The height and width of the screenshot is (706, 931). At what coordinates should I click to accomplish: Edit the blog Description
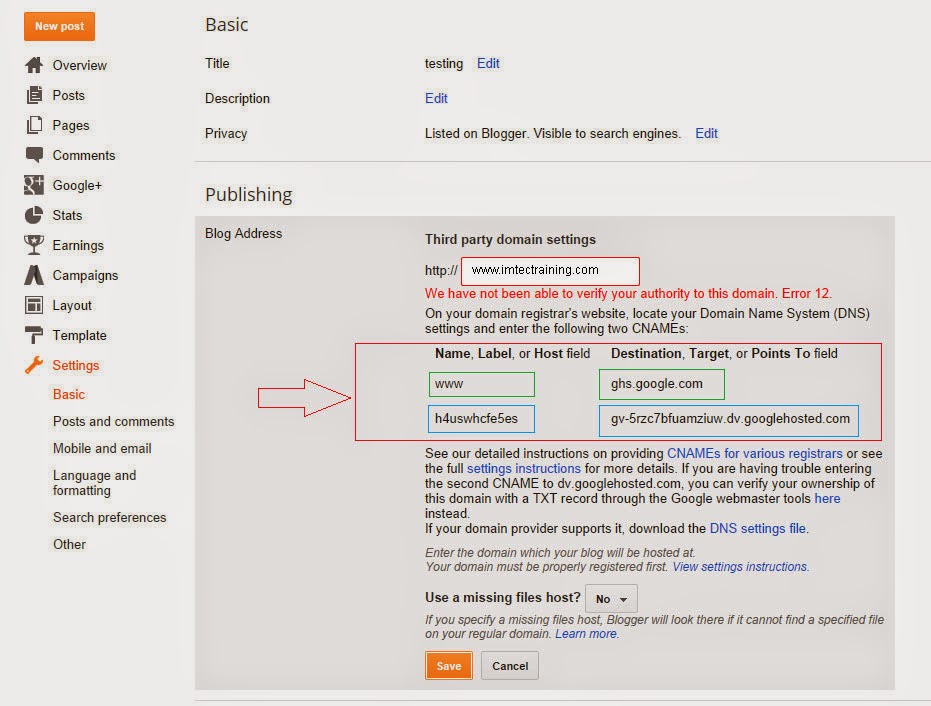(x=436, y=98)
